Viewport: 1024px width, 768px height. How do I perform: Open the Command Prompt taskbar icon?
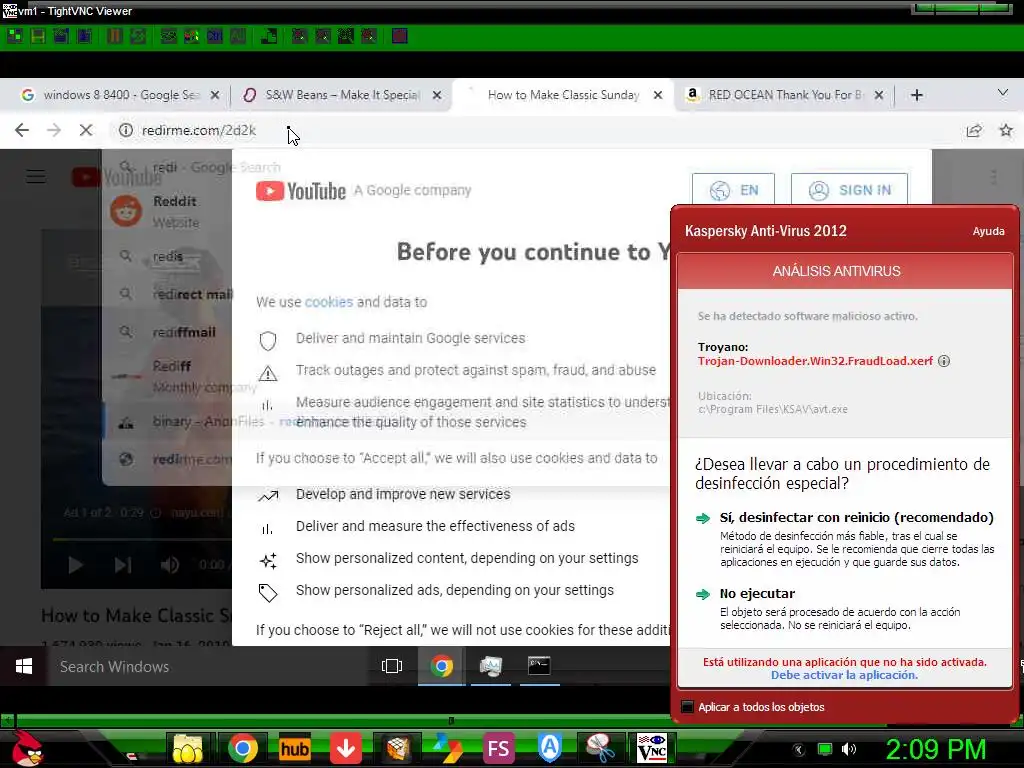539,666
